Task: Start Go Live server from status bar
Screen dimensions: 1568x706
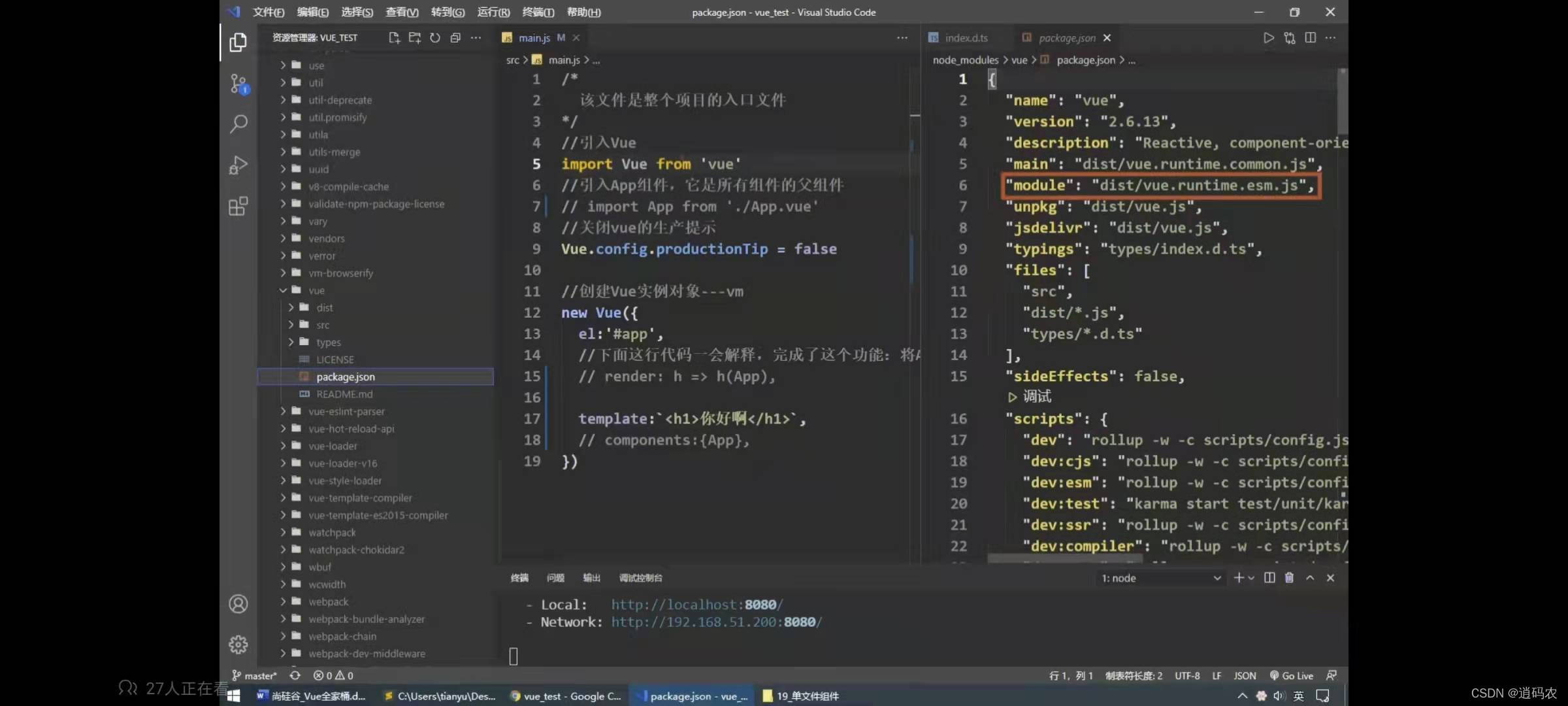Action: click(x=1292, y=675)
